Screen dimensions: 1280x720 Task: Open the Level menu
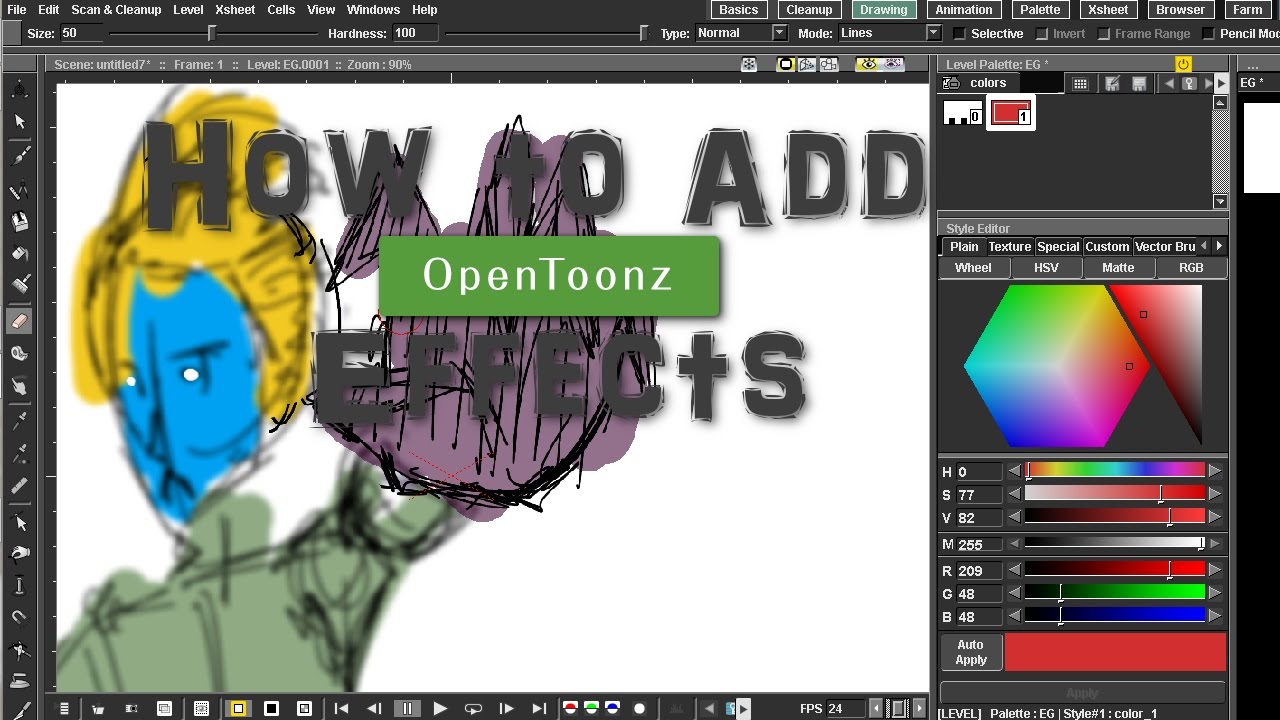click(x=188, y=9)
